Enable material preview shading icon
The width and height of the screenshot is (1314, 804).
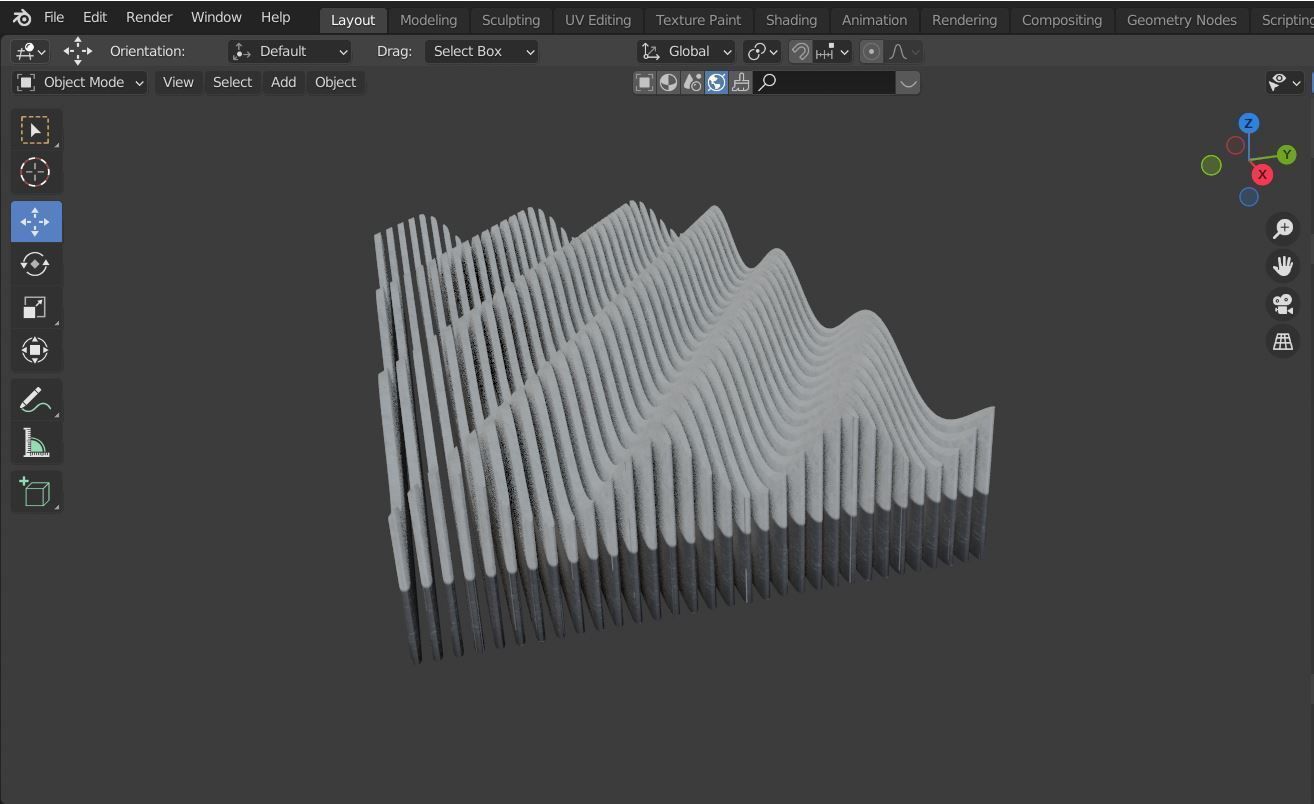[692, 82]
